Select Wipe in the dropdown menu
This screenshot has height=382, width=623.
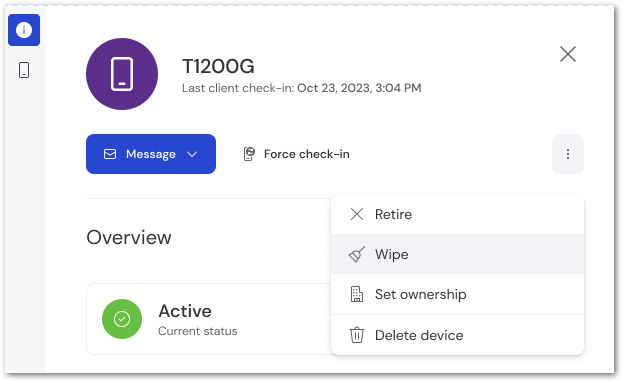pyautogui.click(x=457, y=254)
